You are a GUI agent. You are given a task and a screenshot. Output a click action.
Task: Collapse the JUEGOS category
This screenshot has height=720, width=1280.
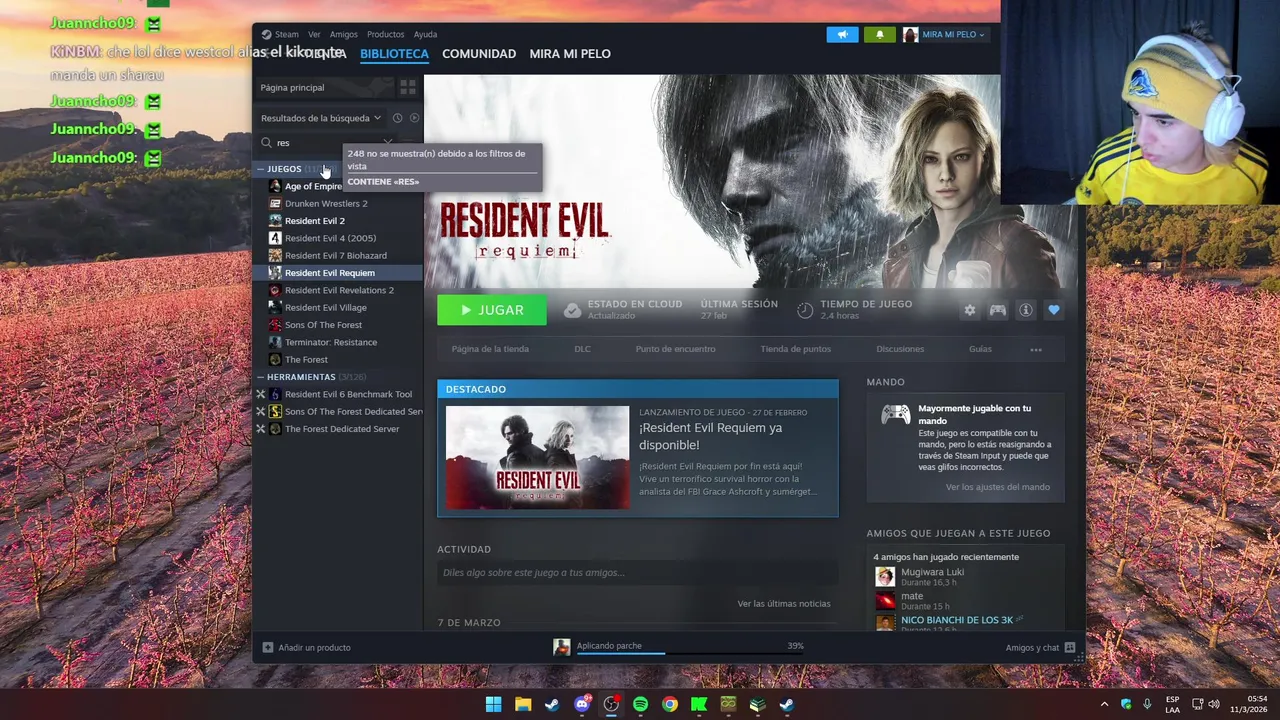[260, 169]
